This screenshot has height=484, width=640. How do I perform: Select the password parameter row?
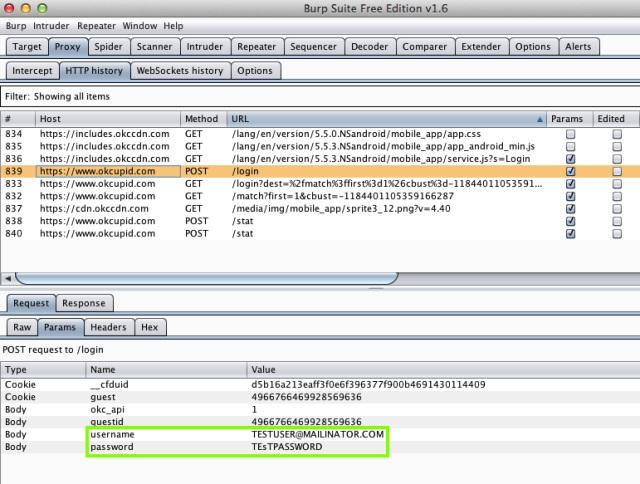click(320, 447)
